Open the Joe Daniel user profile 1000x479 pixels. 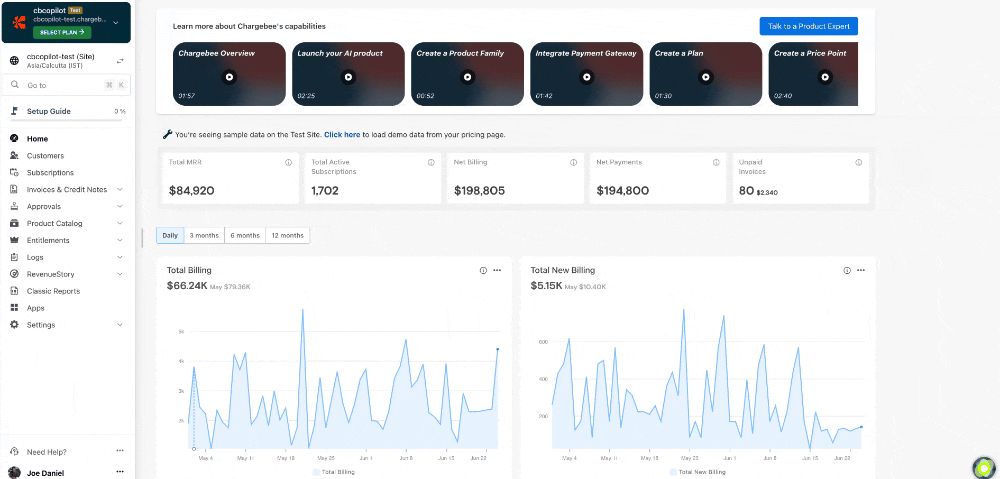point(45,473)
